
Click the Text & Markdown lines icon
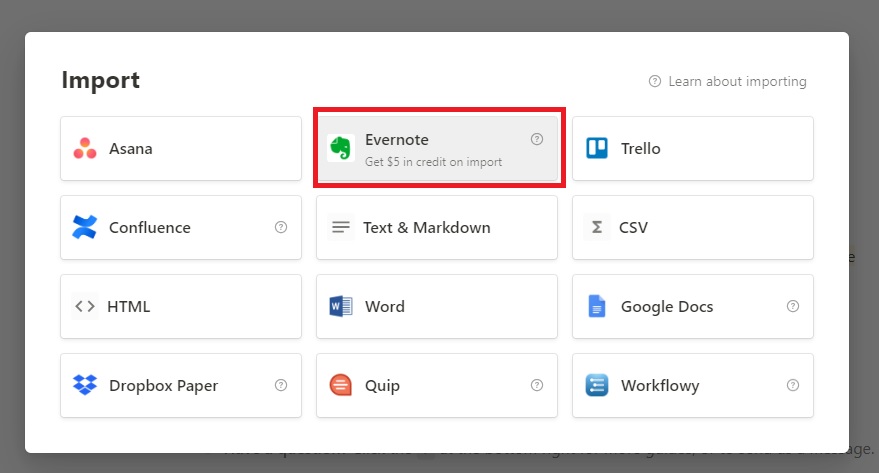point(340,227)
